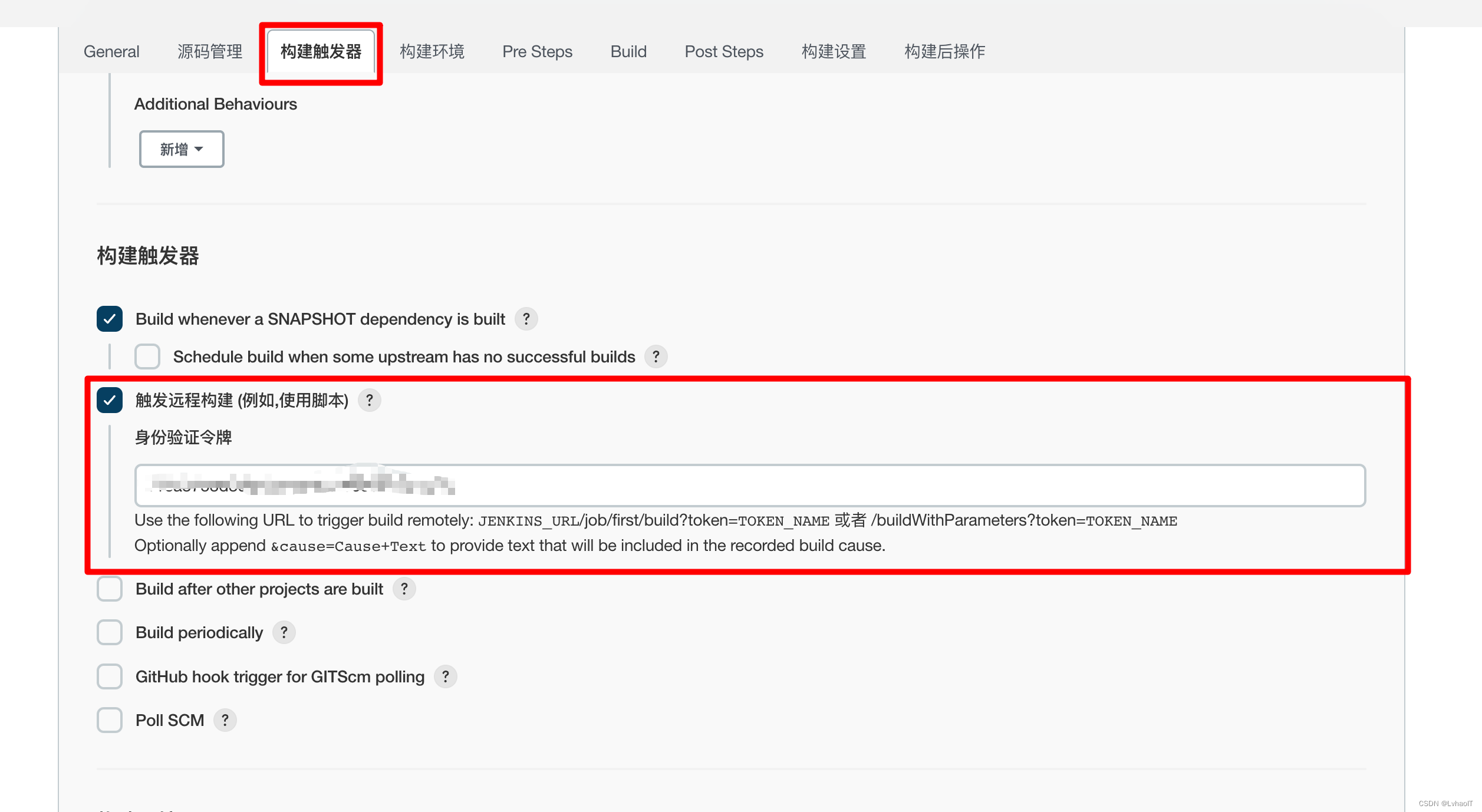Open help for GitHub hook trigger option
Viewport: 1482px width, 812px height.
tap(445, 676)
